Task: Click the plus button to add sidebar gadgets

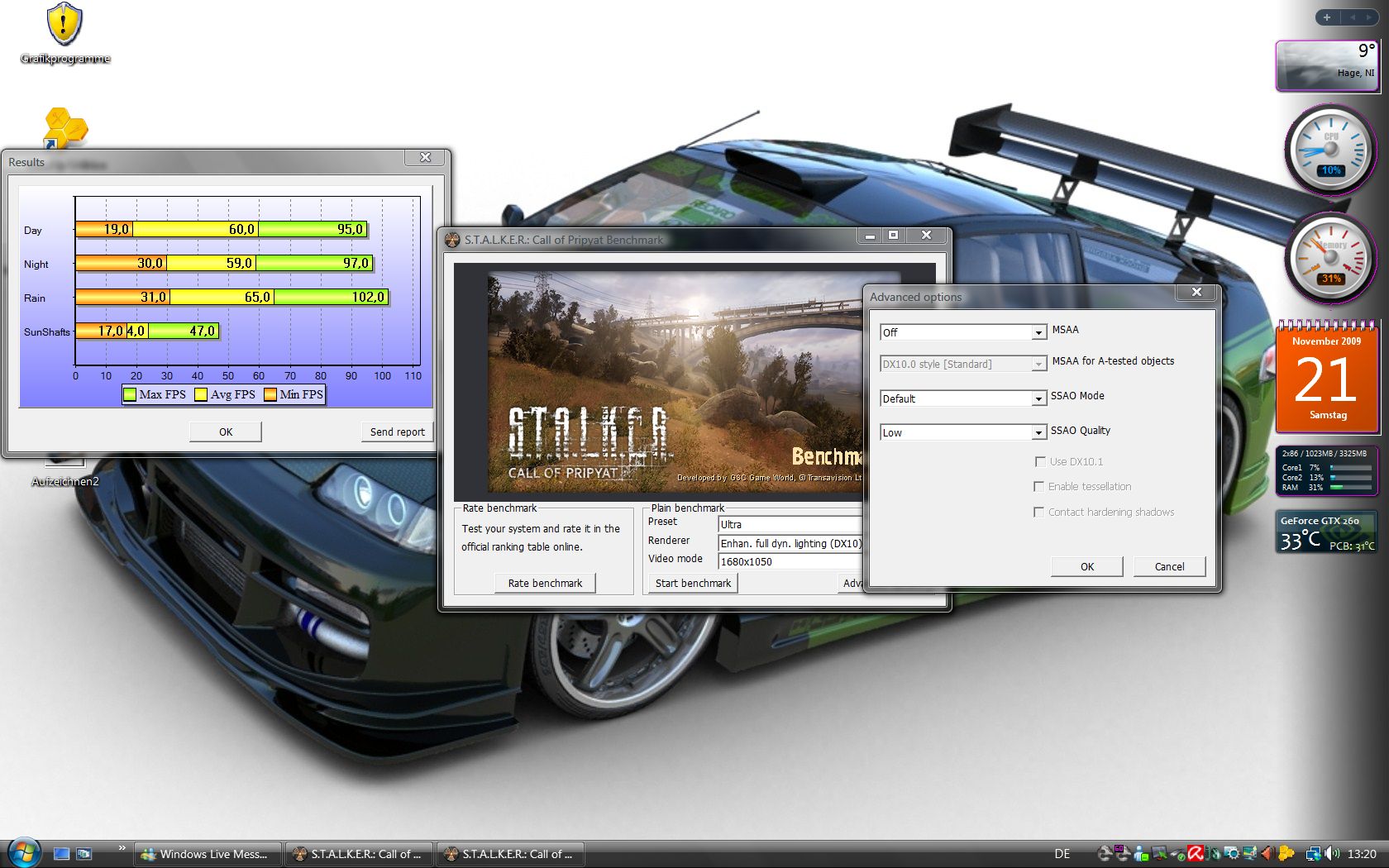Action: click(x=1327, y=17)
